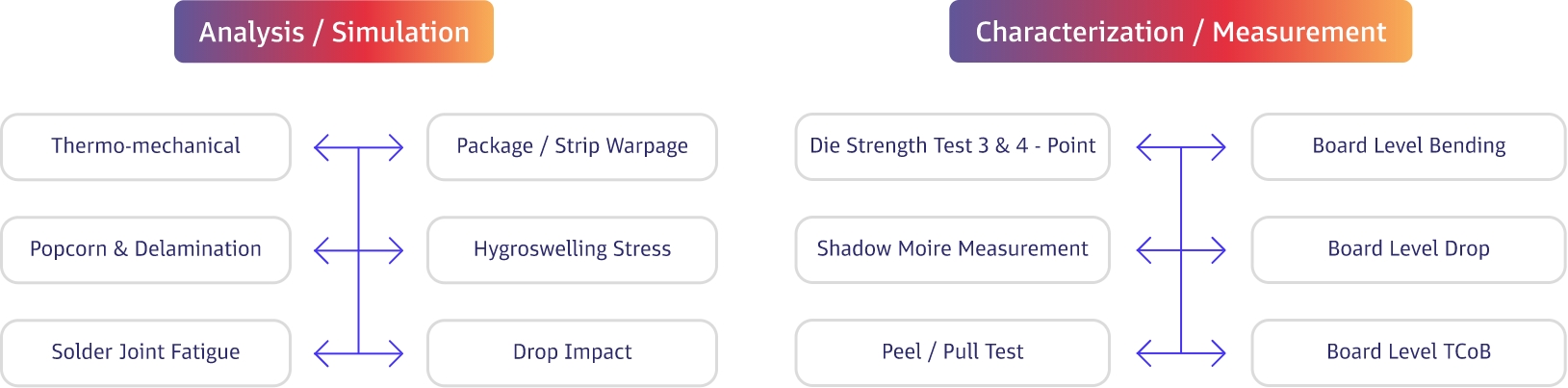
Task: Open Peel / Pull Test item
Action: [952, 352]
